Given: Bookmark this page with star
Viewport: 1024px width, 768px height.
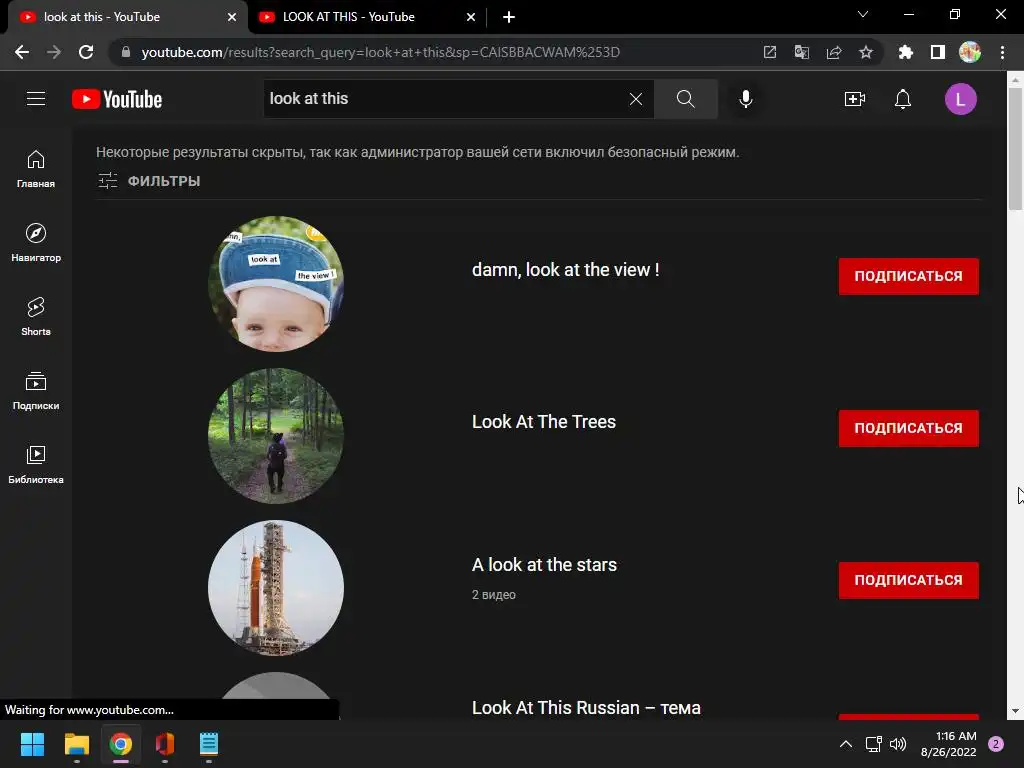Looking at the screenshot, I should 865,52.
